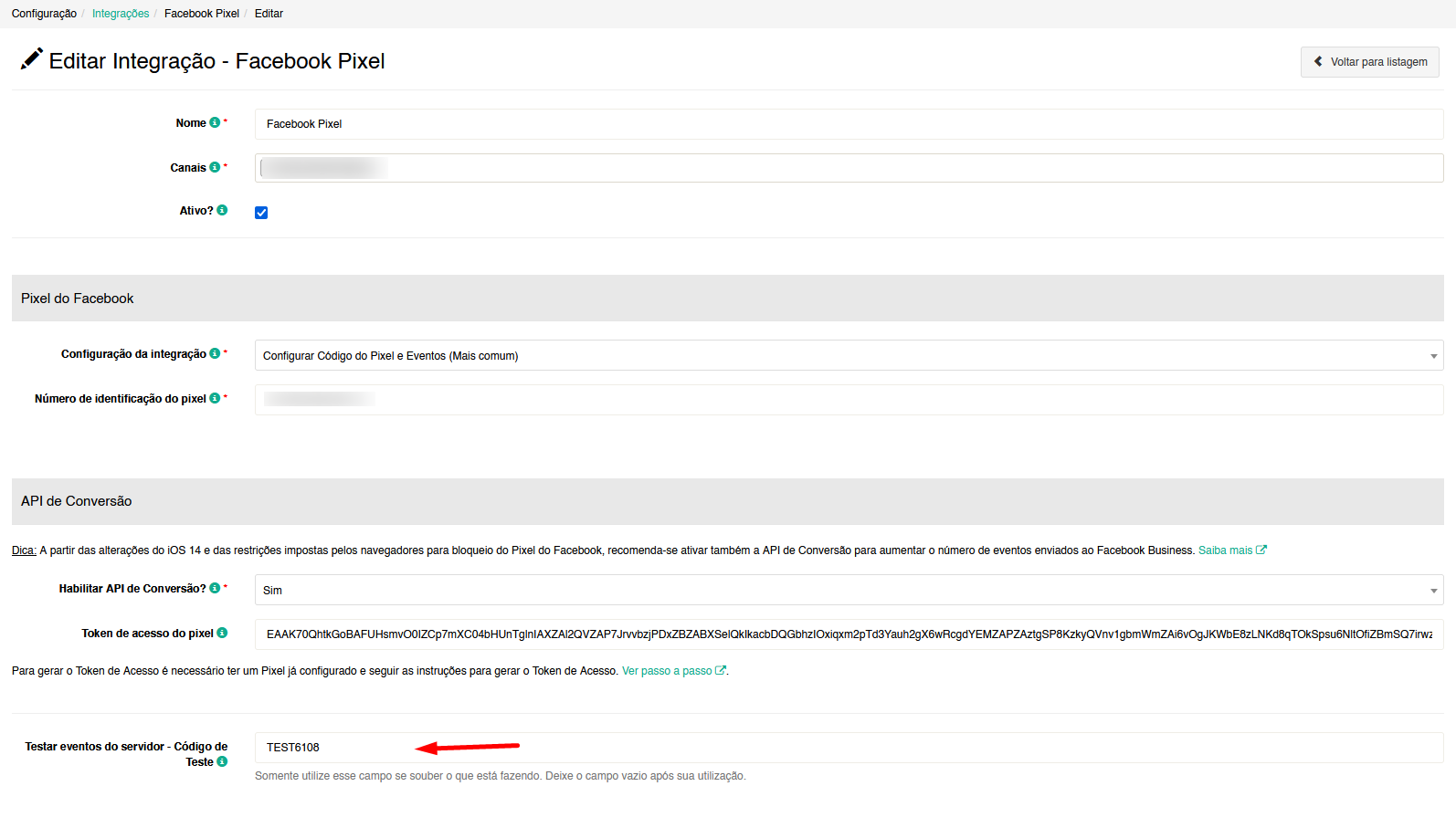Click the underlined Dica: text
1456x828 pixels.
pos(24,550)
